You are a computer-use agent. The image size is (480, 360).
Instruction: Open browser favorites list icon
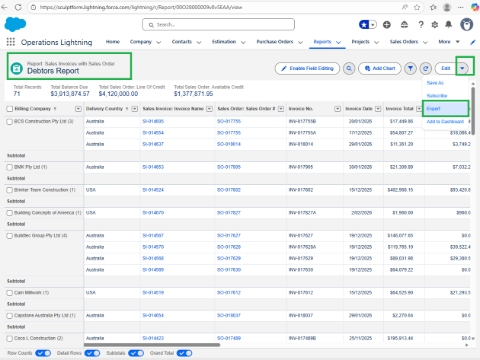pos(433,7)
